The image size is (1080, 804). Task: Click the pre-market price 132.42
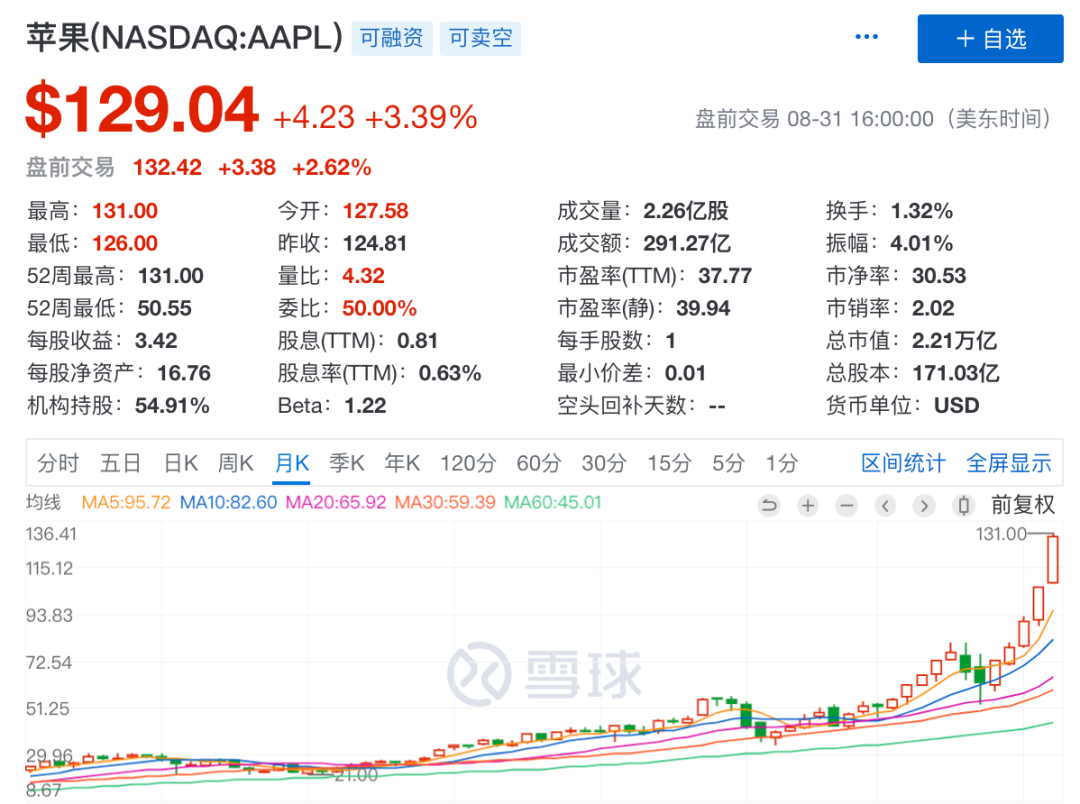[167, 167]
